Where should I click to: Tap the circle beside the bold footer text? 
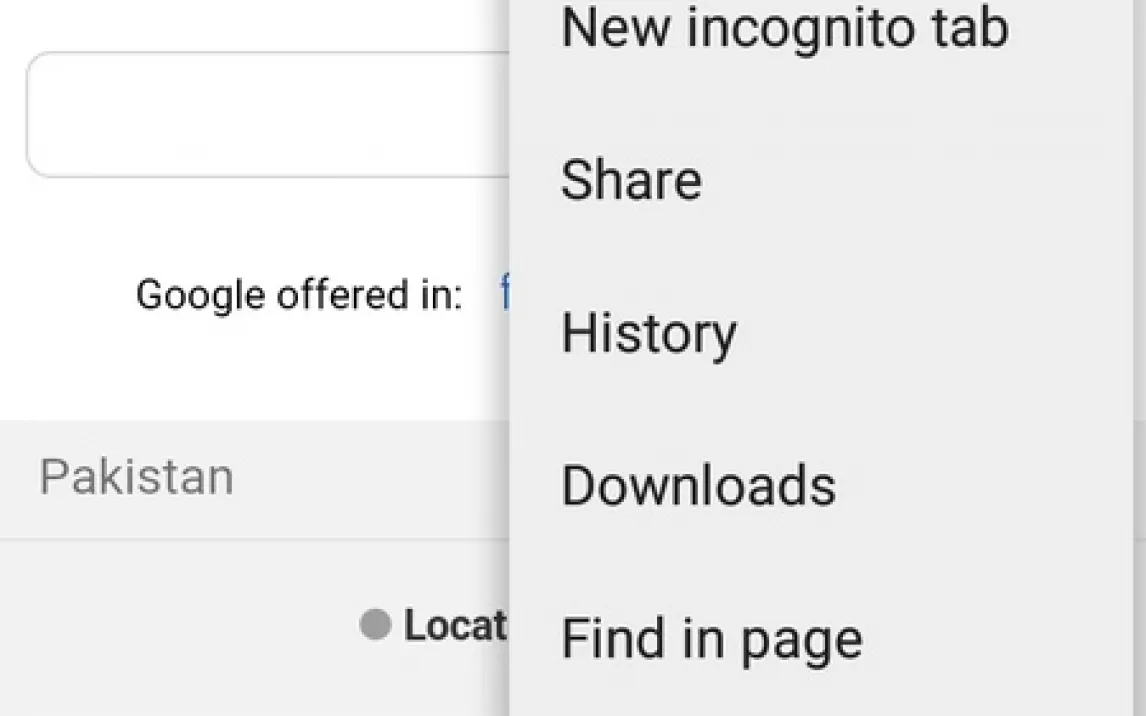tap(375, 626)
